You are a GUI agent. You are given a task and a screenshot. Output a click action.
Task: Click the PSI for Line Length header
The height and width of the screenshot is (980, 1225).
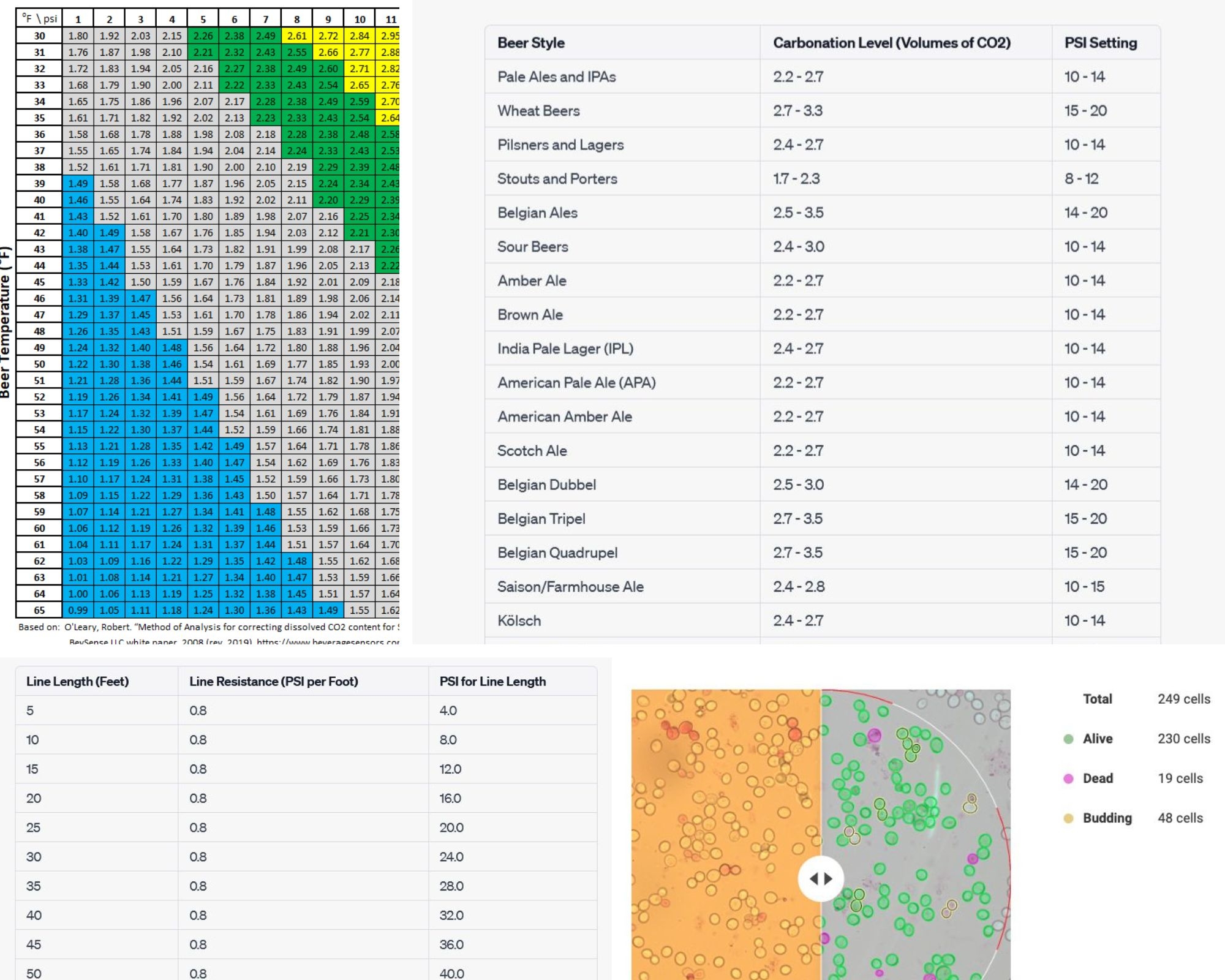coord(492,681)
